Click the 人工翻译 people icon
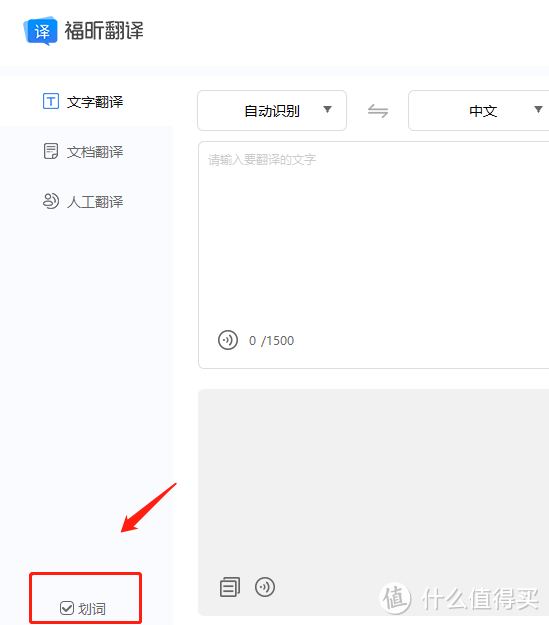The height and width of the screenshot is (625, 549). coord(51,201)
